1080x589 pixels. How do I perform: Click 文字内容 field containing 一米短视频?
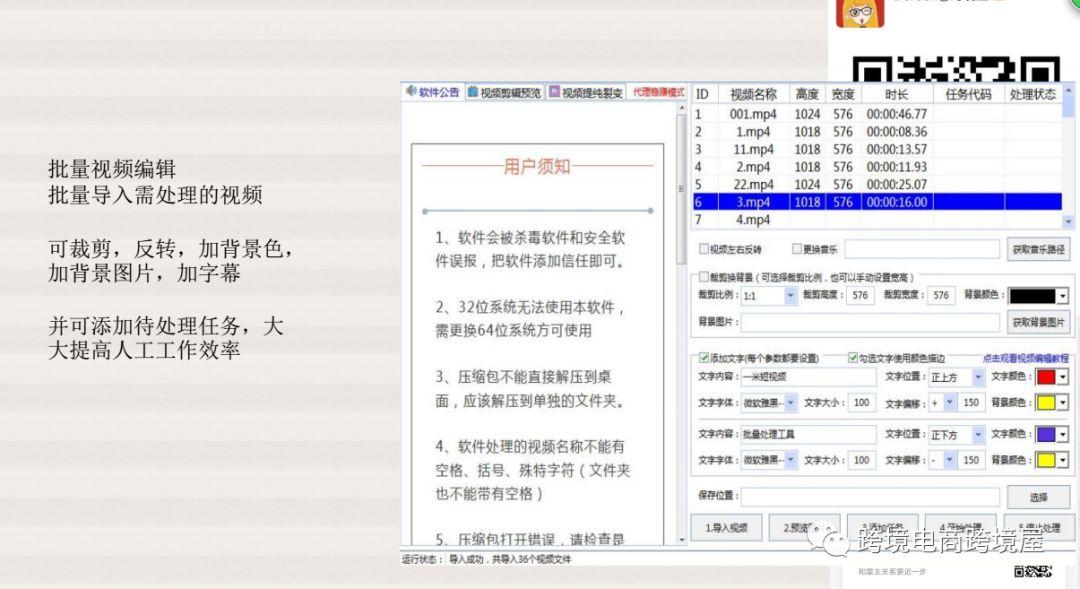[808, 377]
